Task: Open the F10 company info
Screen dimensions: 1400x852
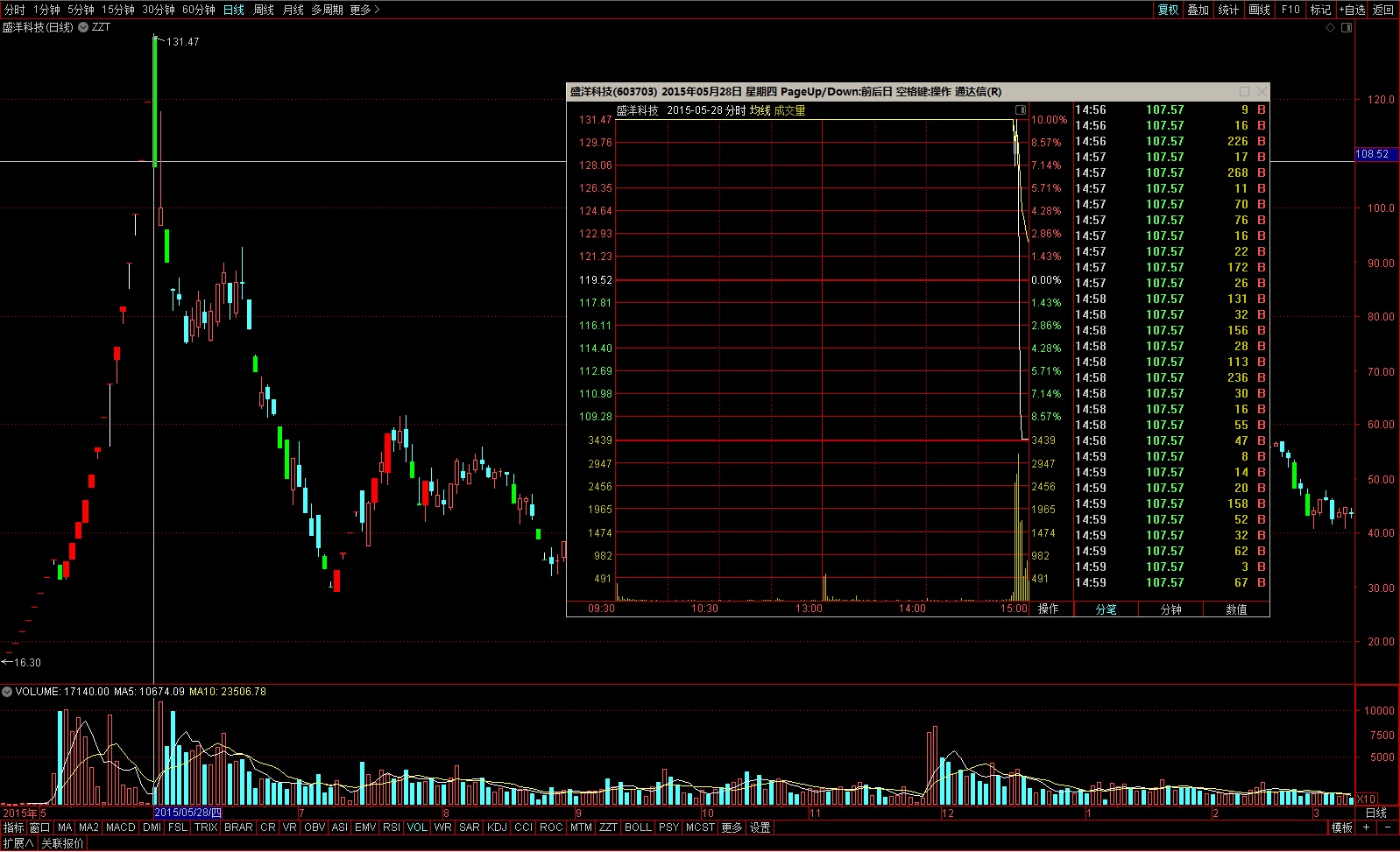Action: click(1290, 10)
